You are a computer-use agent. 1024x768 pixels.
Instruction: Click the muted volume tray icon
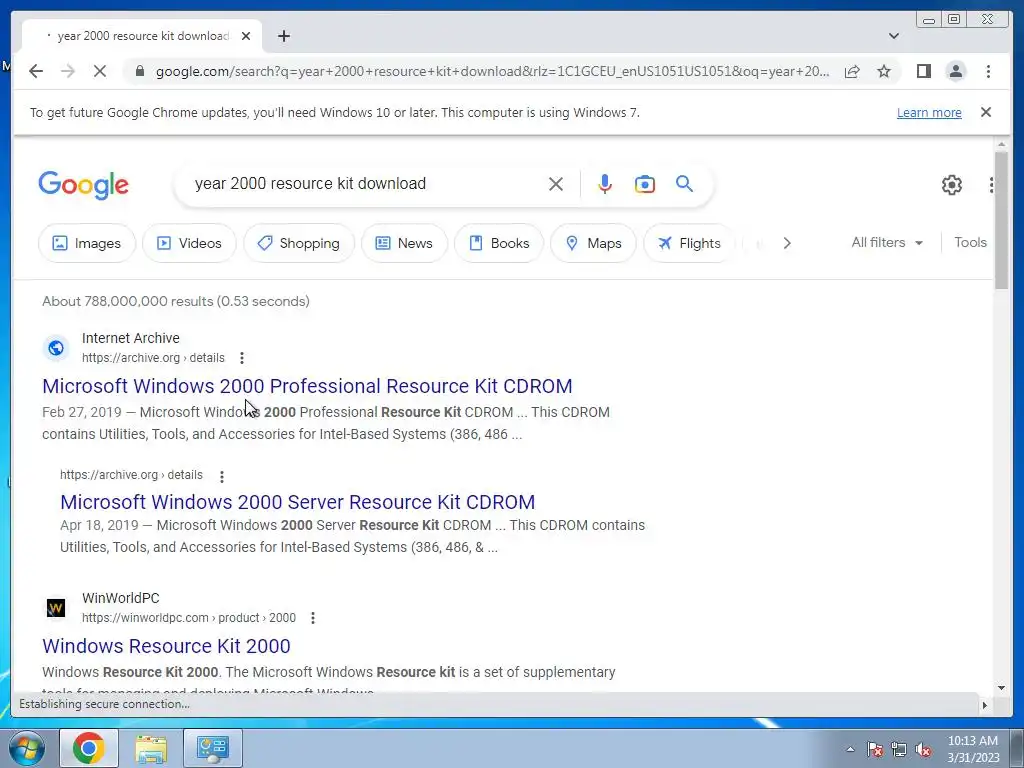[923, 749]
